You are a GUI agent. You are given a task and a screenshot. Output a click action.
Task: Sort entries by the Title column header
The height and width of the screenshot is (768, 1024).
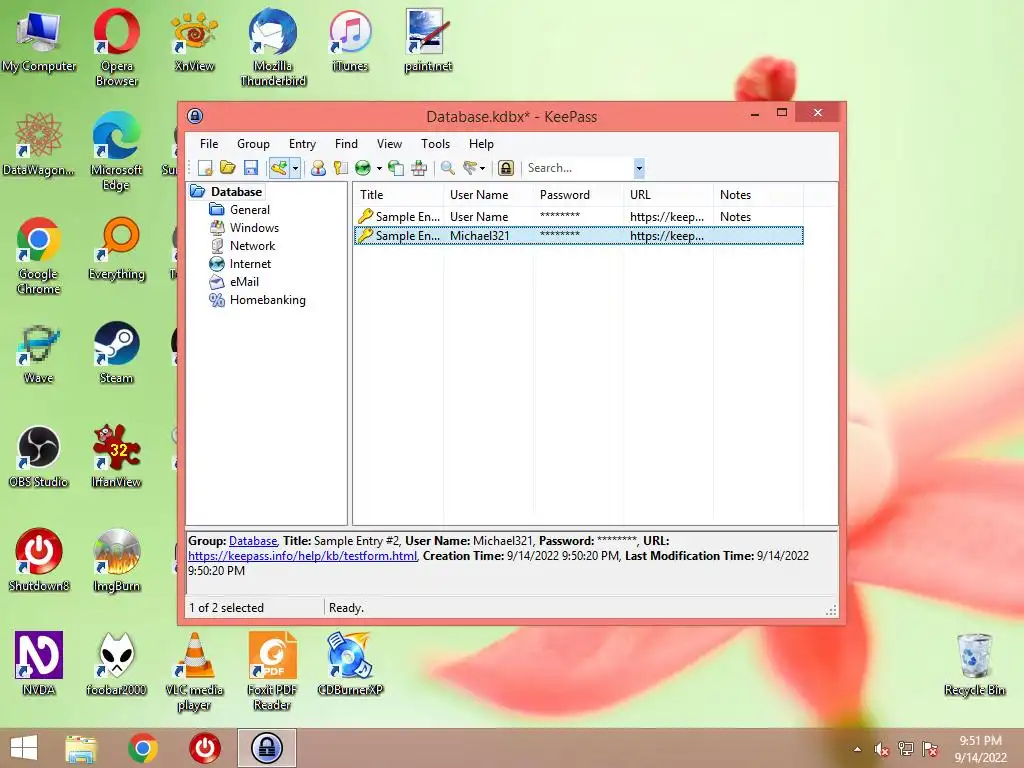click(x=398, y=195)
